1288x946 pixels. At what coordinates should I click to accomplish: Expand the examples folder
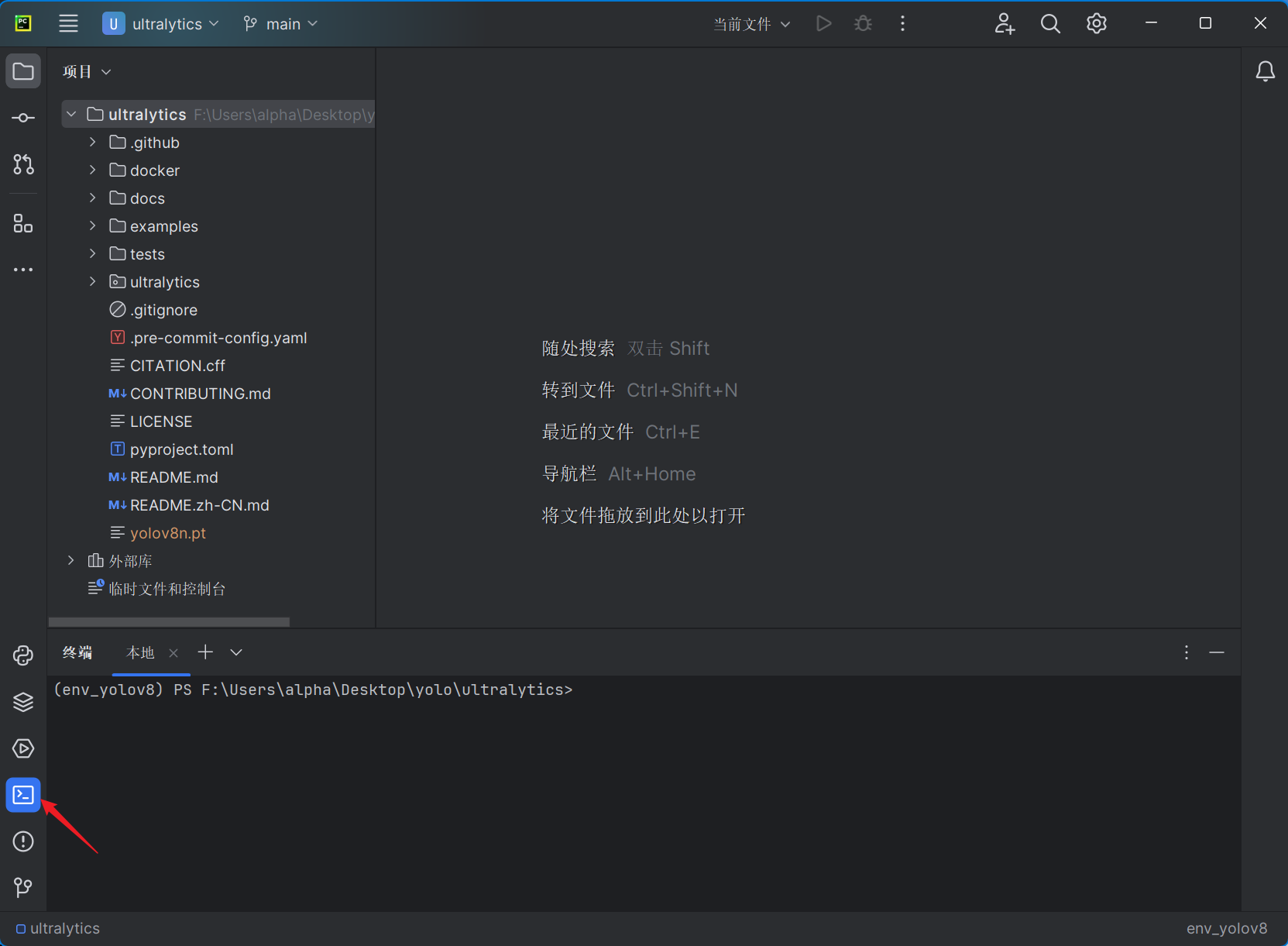(x=93, y=226)
